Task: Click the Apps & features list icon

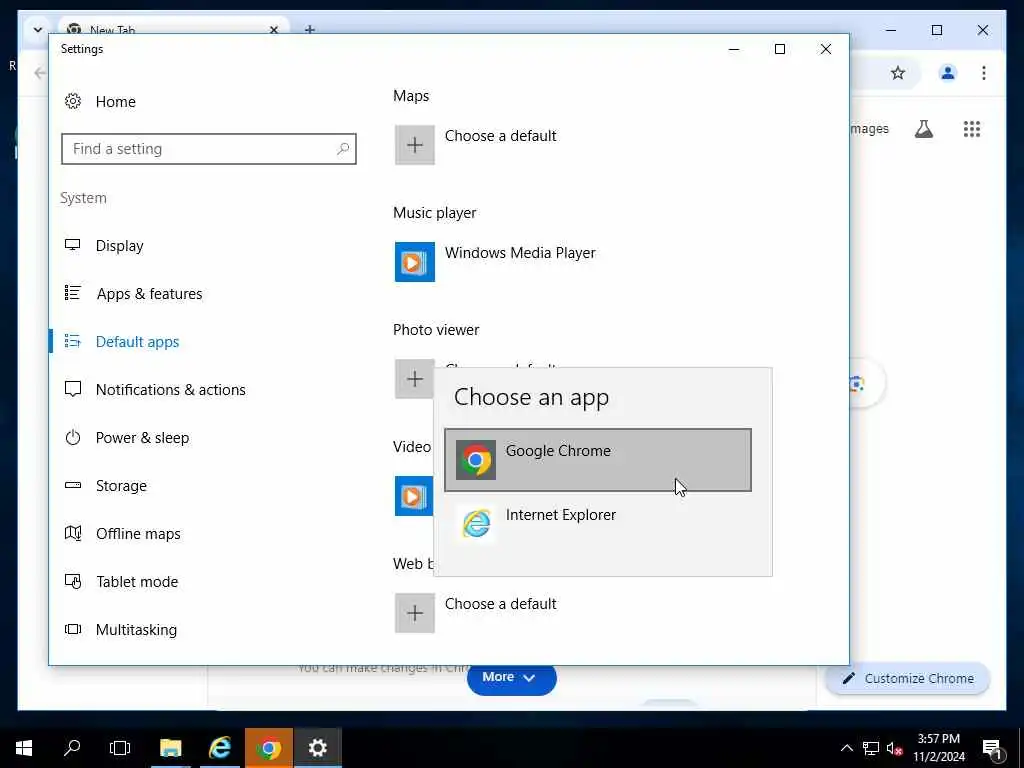Action: [72, 293]
